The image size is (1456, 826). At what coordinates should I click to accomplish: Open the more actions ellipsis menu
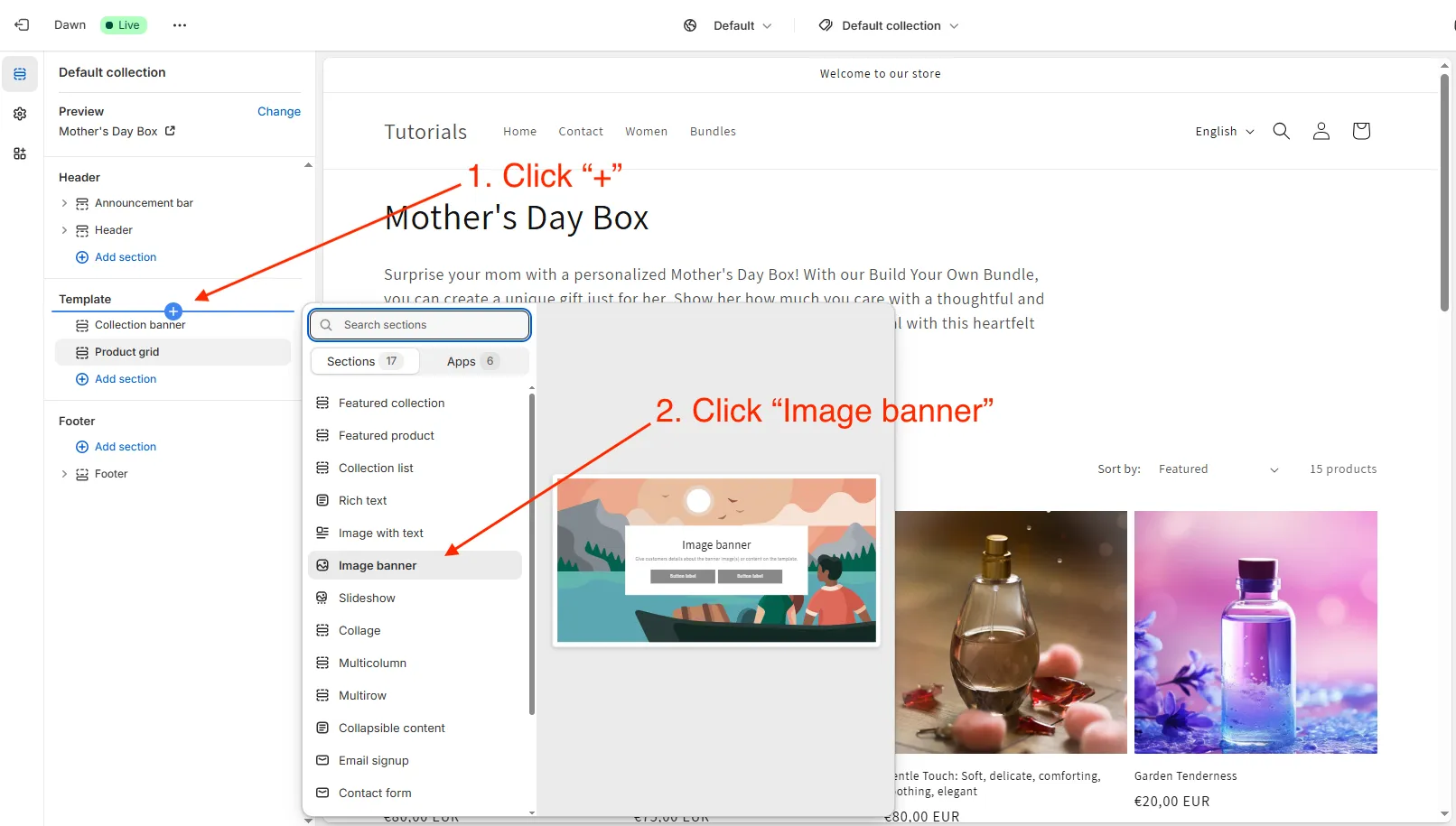point(179,24)
